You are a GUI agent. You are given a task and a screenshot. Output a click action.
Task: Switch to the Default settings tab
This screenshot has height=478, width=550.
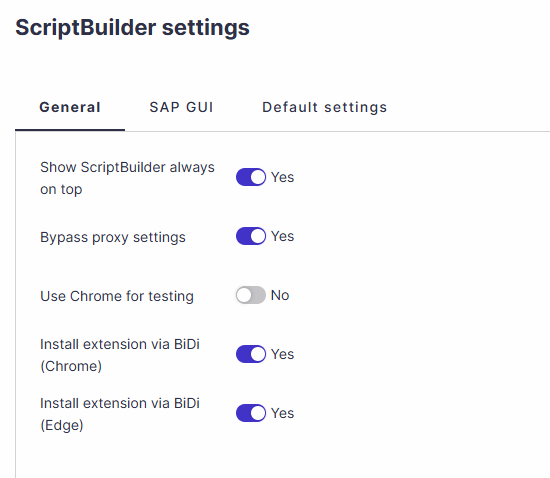(324, 107)
